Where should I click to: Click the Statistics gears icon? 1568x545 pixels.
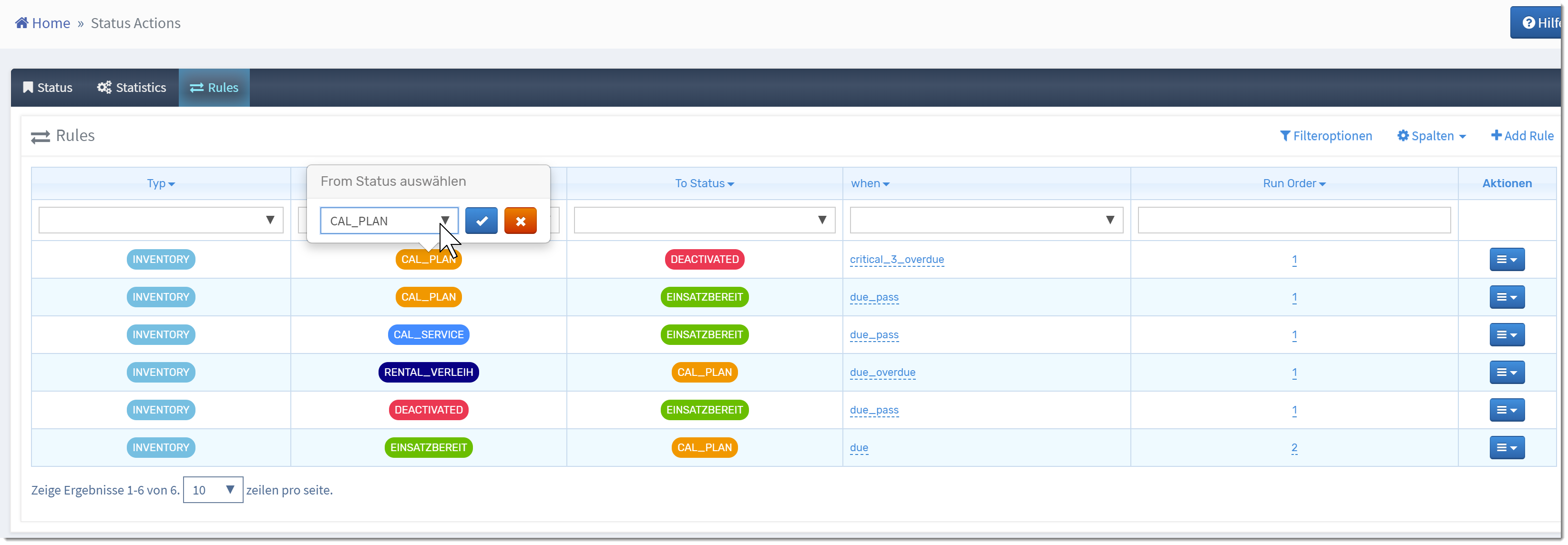click(x=104, y=88)
